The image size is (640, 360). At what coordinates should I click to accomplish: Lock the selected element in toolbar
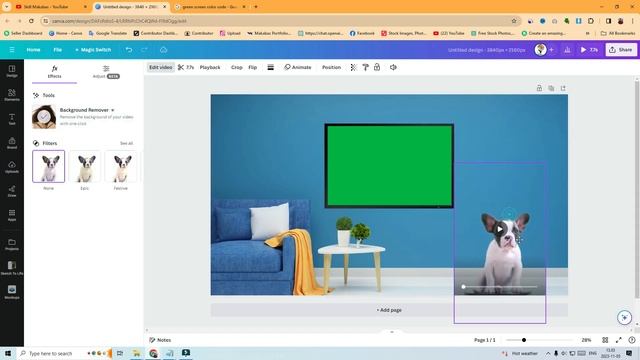pyautogui.click(x=377, y=67)
